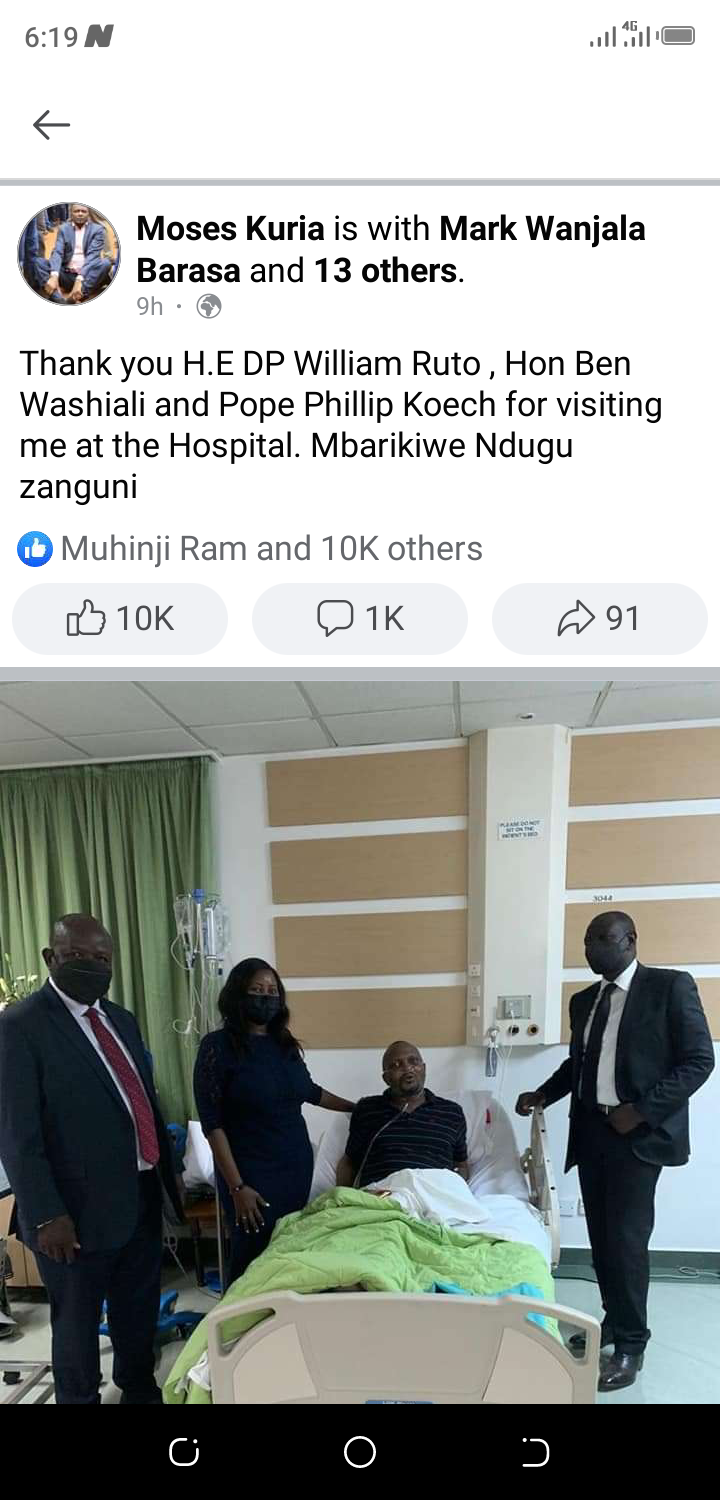Tap the N notification icon beside clock
Viewport: 720px width, 1500px height.
[x=98, y=37]
